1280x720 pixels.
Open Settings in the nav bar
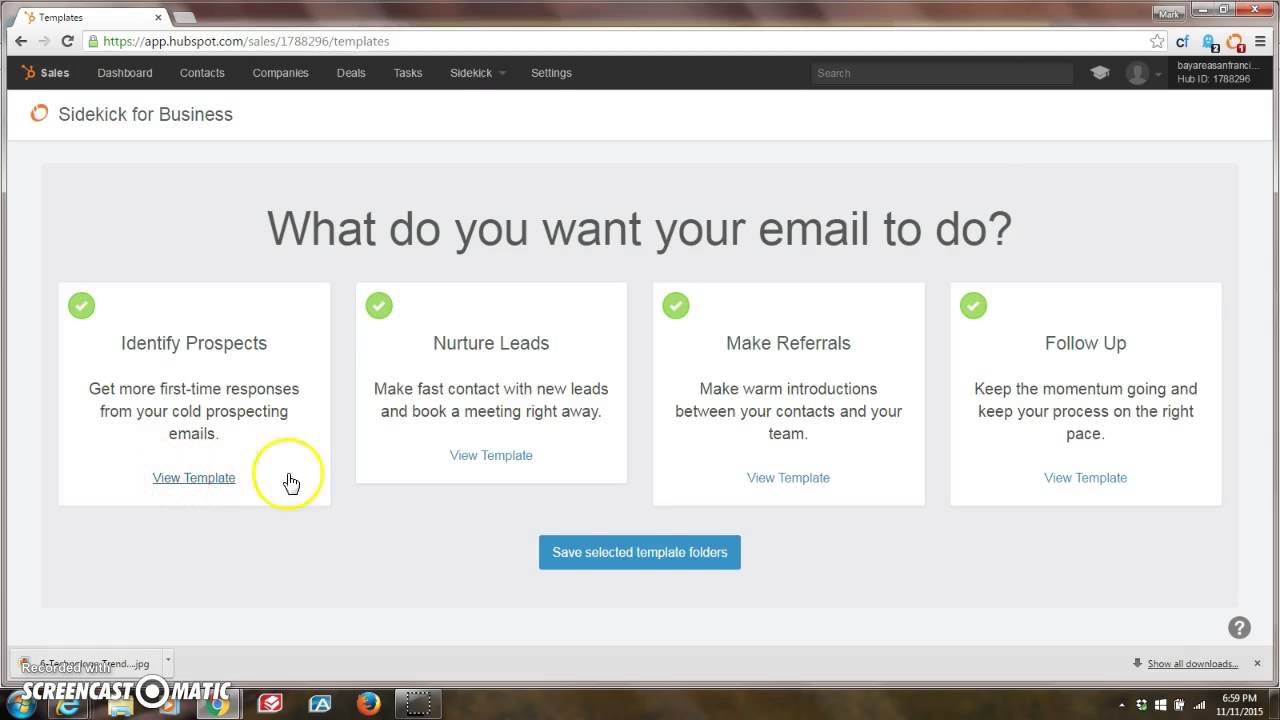551,73
